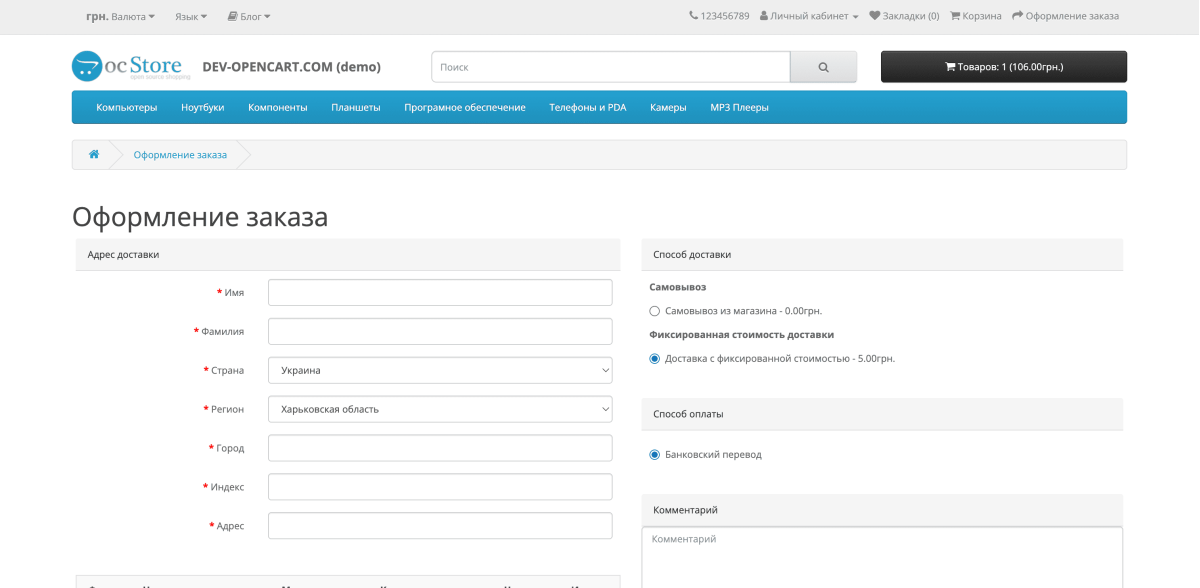The height and width of the screenshot is (588, 1200).
Task: Open Закладки (0) wishlist link
Action: click(904, 16)
